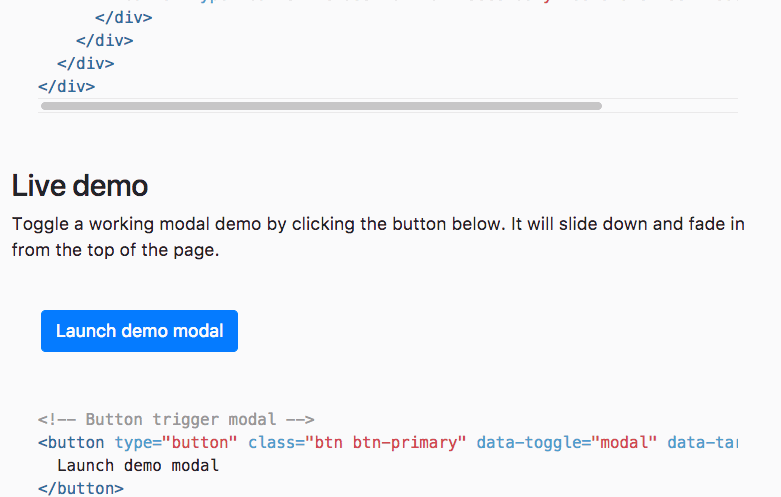Click the 'Button trigger modal' code comment
This screenshot has height=497, width=781.
pyautogui.click(x=176, y=420)
